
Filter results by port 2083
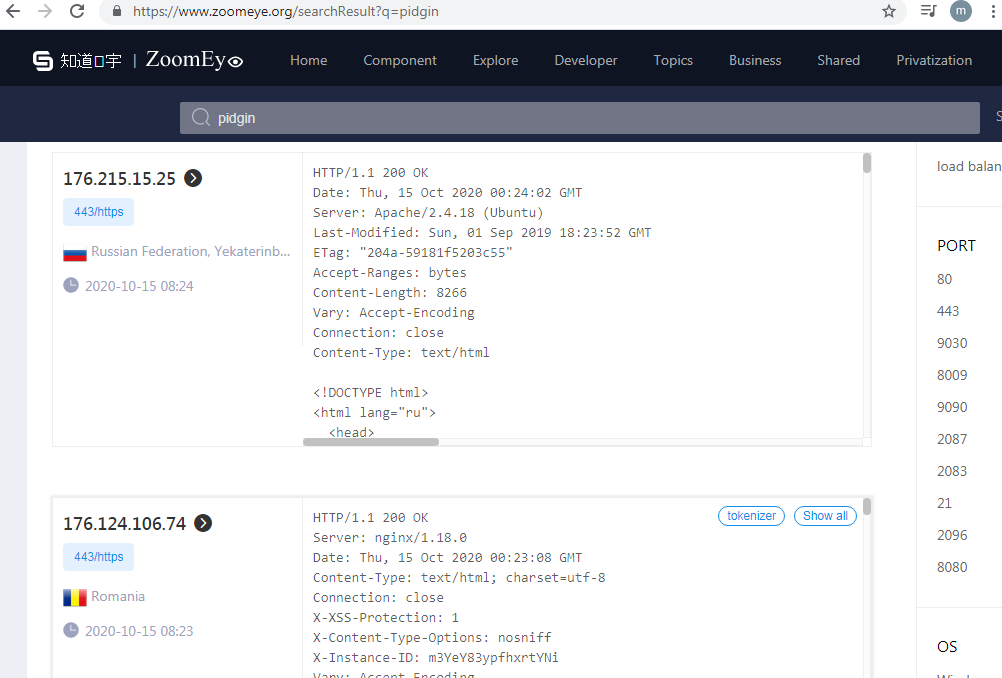click(952, 471)
